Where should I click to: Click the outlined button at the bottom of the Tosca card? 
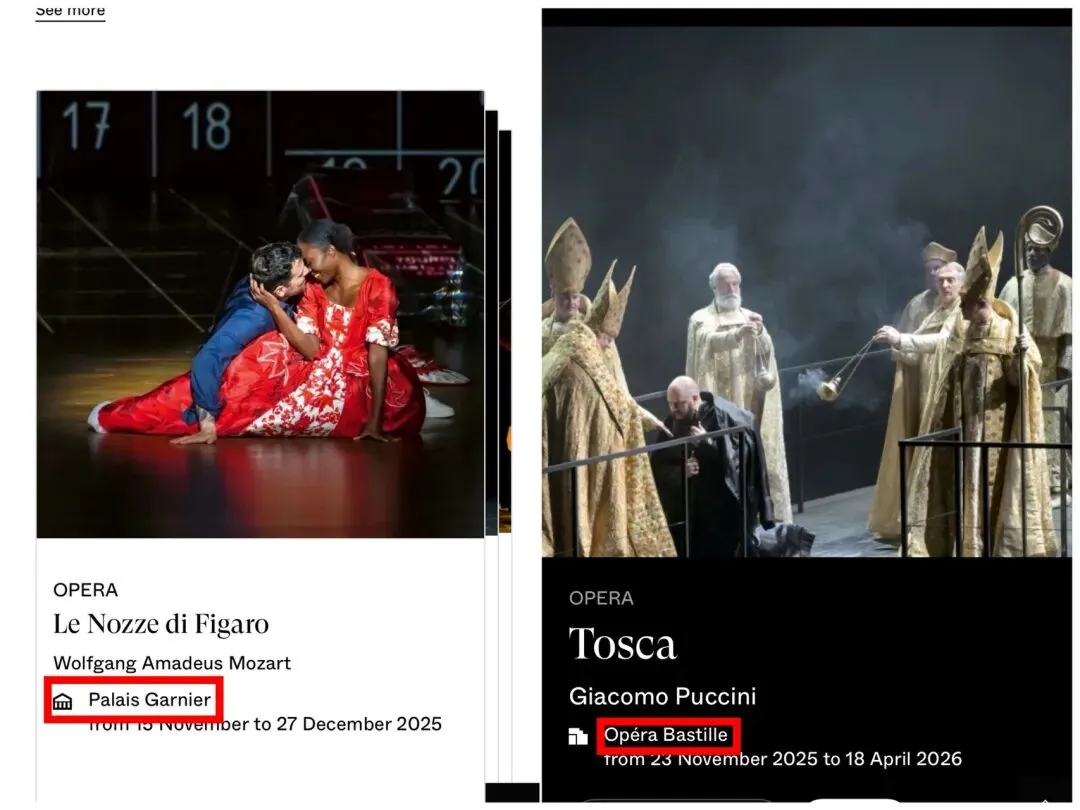pos(675,803)
